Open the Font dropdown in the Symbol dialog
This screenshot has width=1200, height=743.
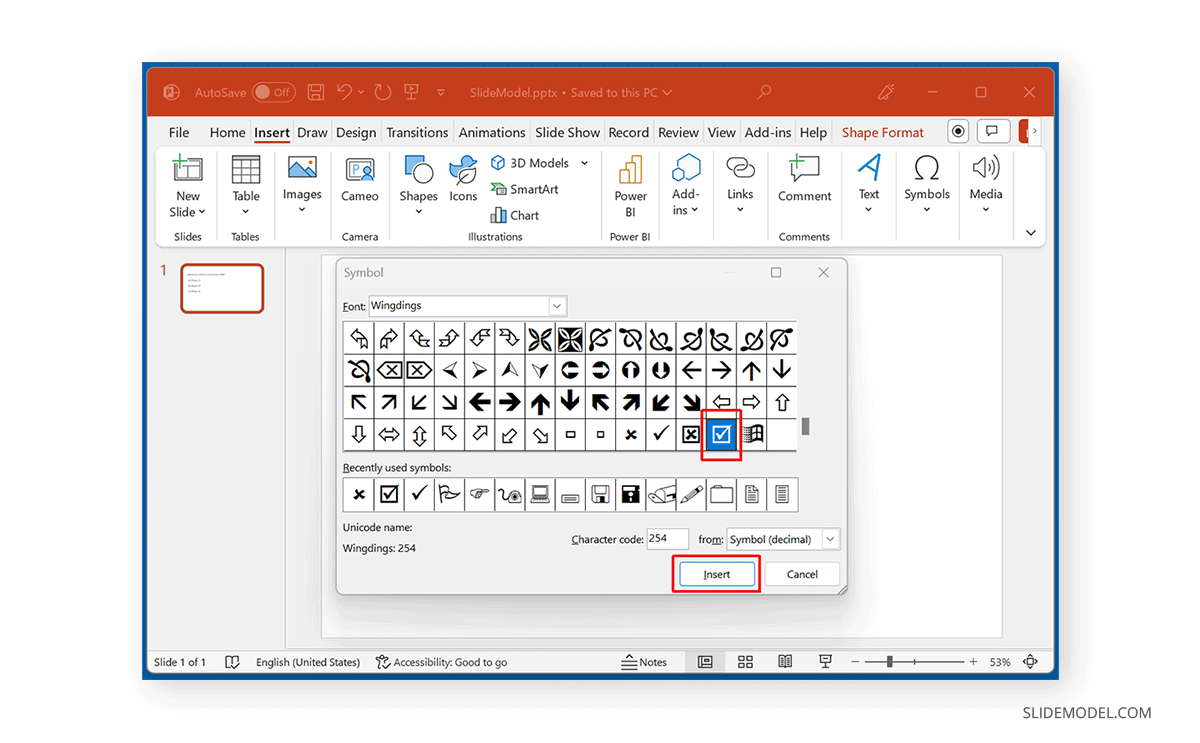[556, 306]
